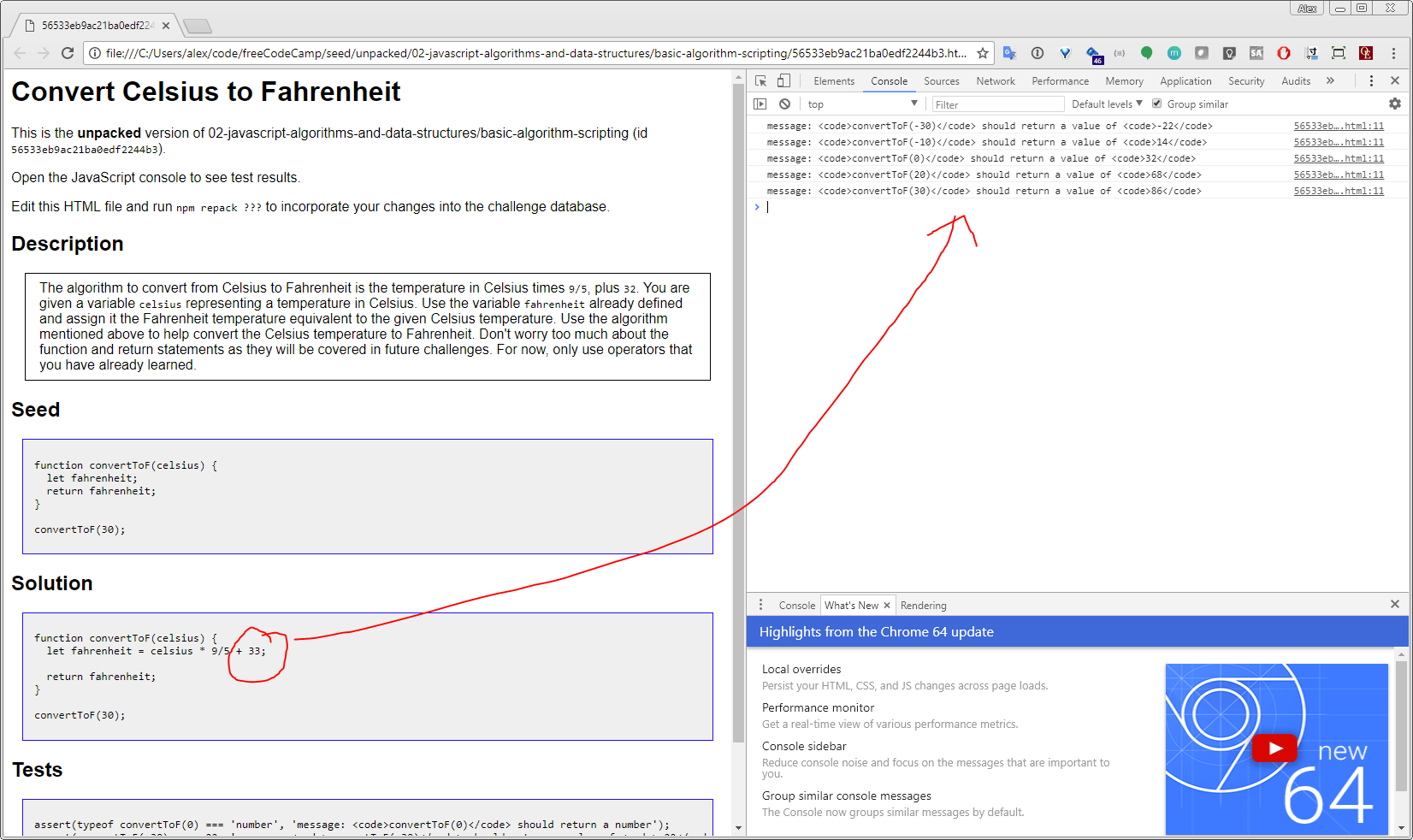Open source link for the convertToF(-30) message

click(x=1339, y=126)
